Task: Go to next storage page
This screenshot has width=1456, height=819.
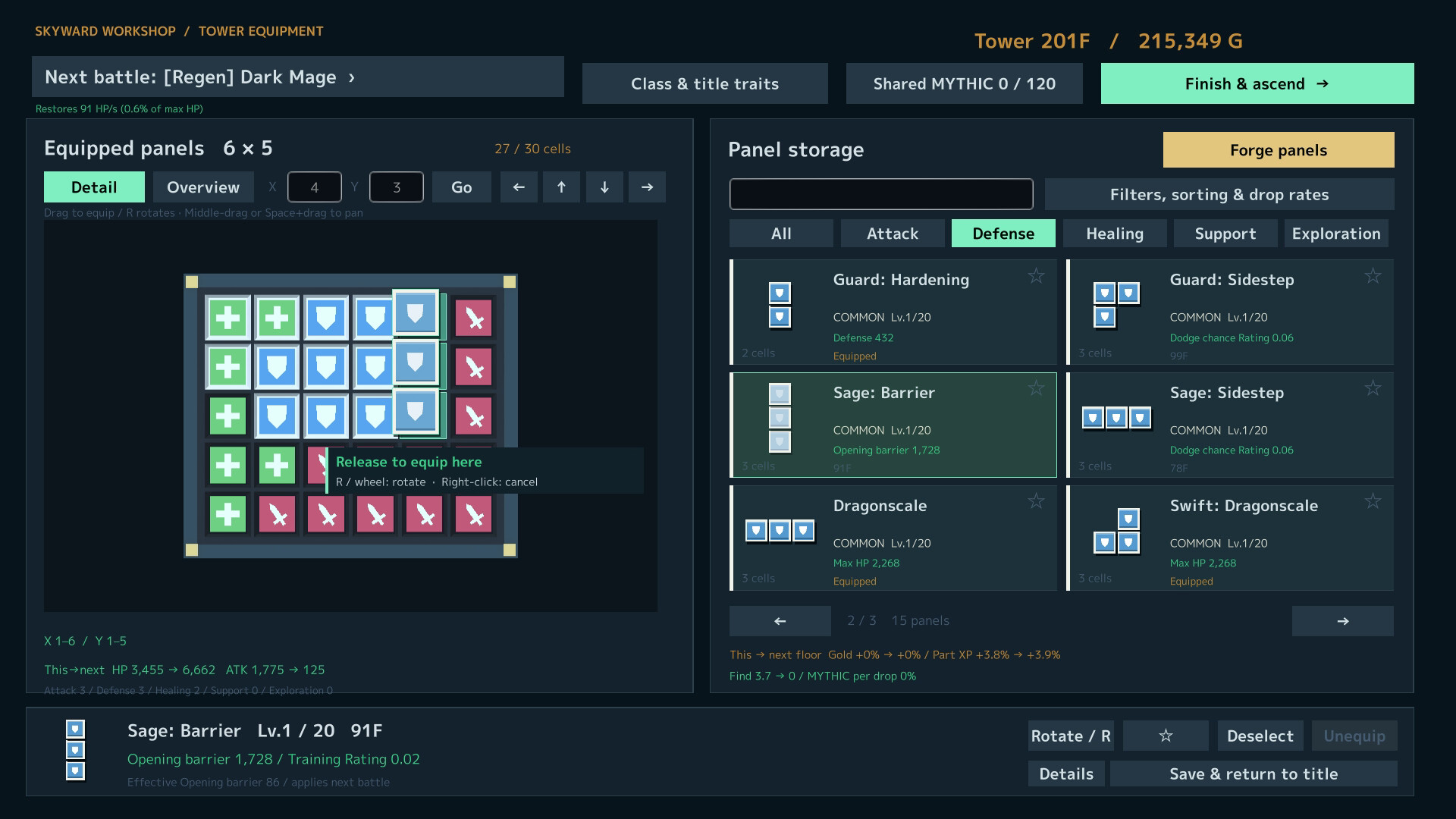Action: (x=1342, y=621)
